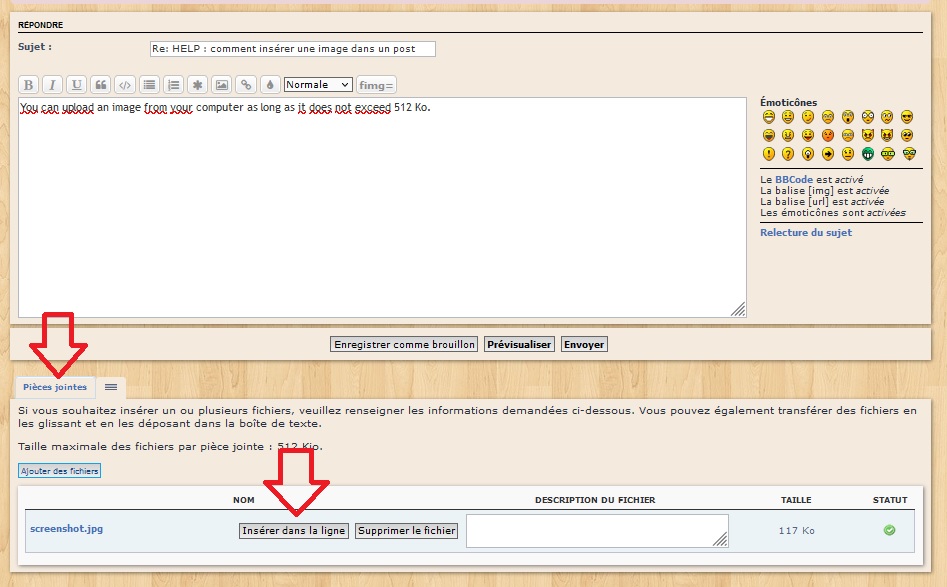The height and width of the screenshot is (587, 947).
Task: Underline text using the U button
Action: tap(77, 85)
